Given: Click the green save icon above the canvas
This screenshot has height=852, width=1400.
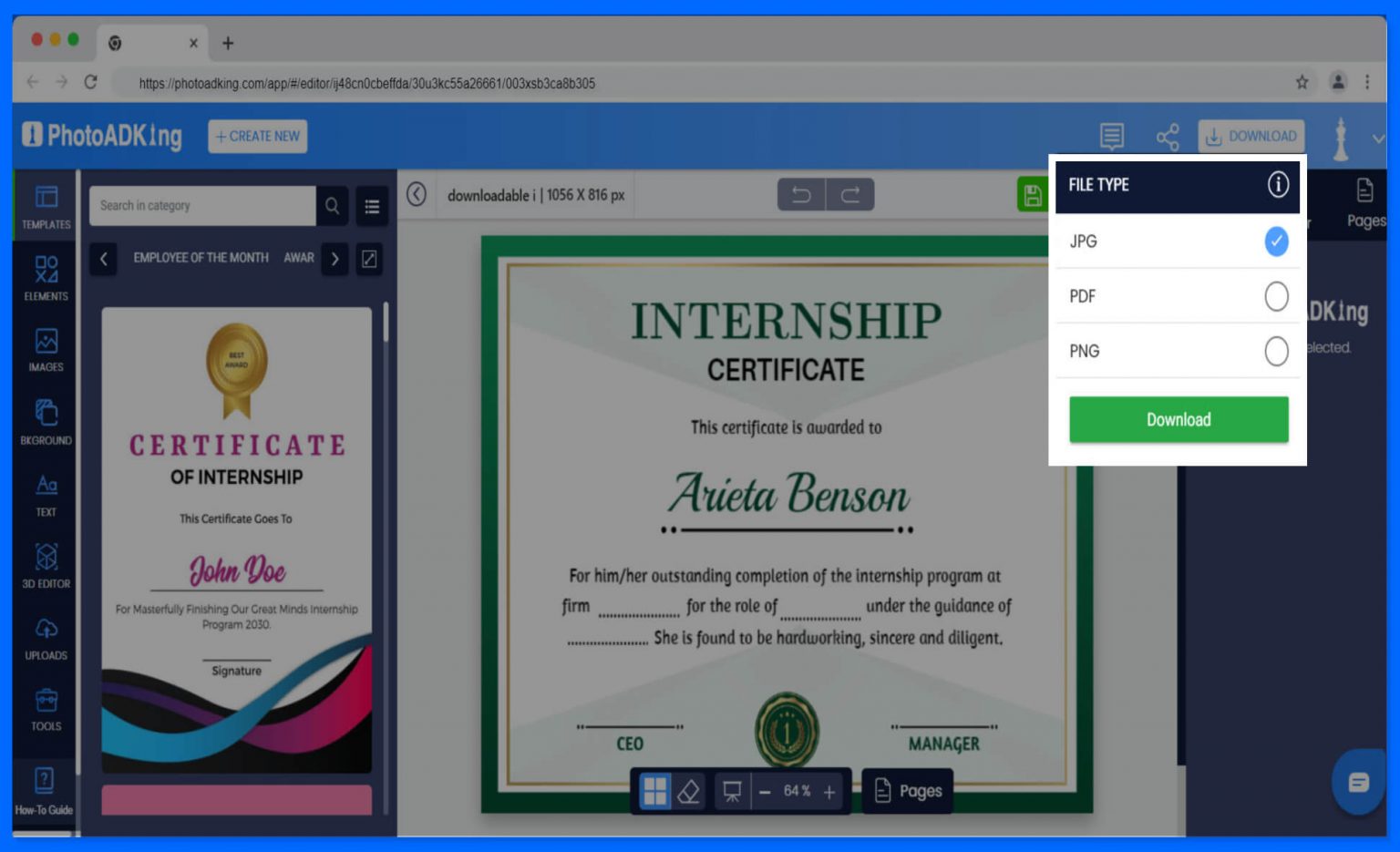Looking at the screenshot, I should click(x=1035, y=194).
